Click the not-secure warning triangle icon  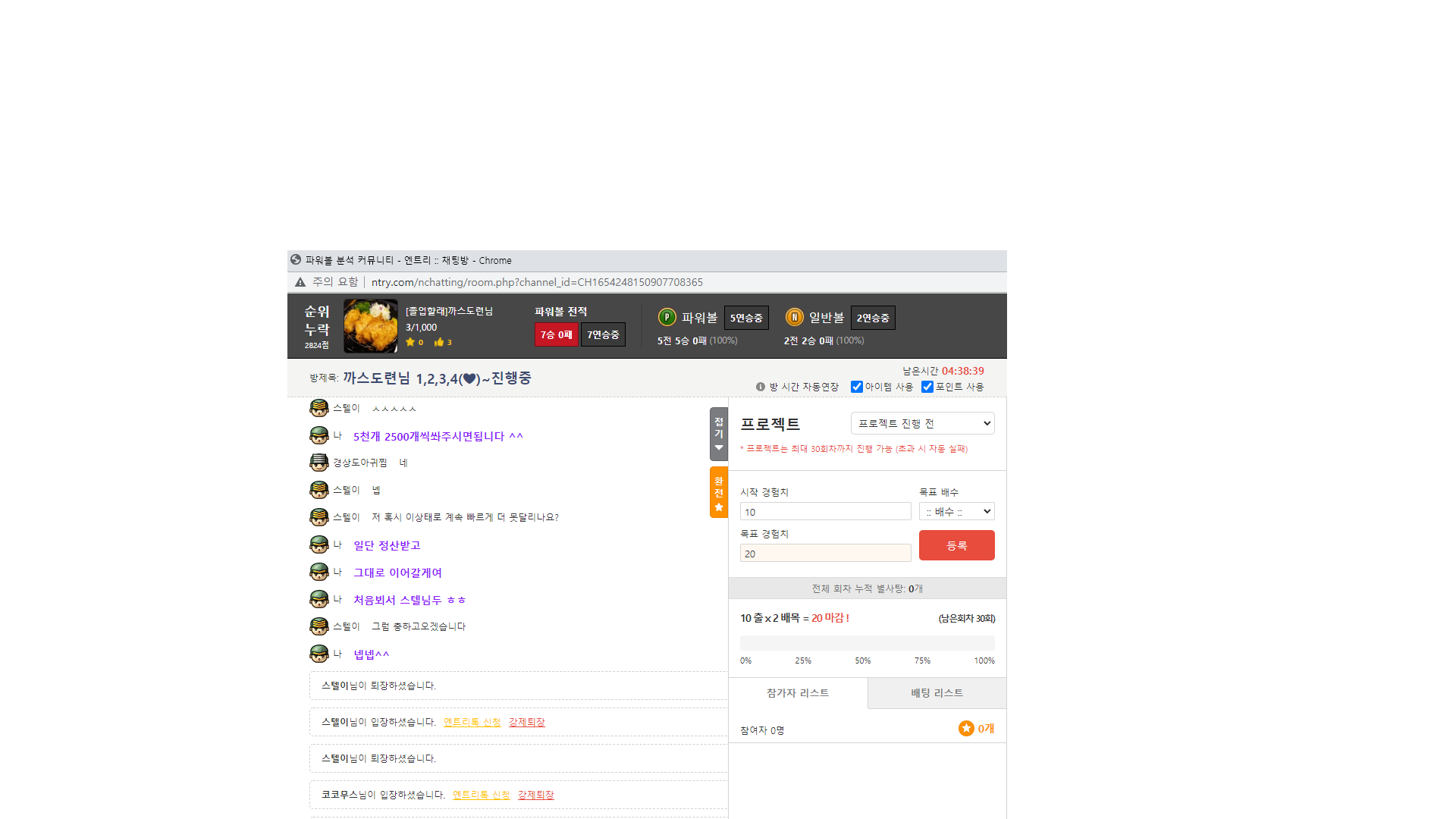point(300,282)
